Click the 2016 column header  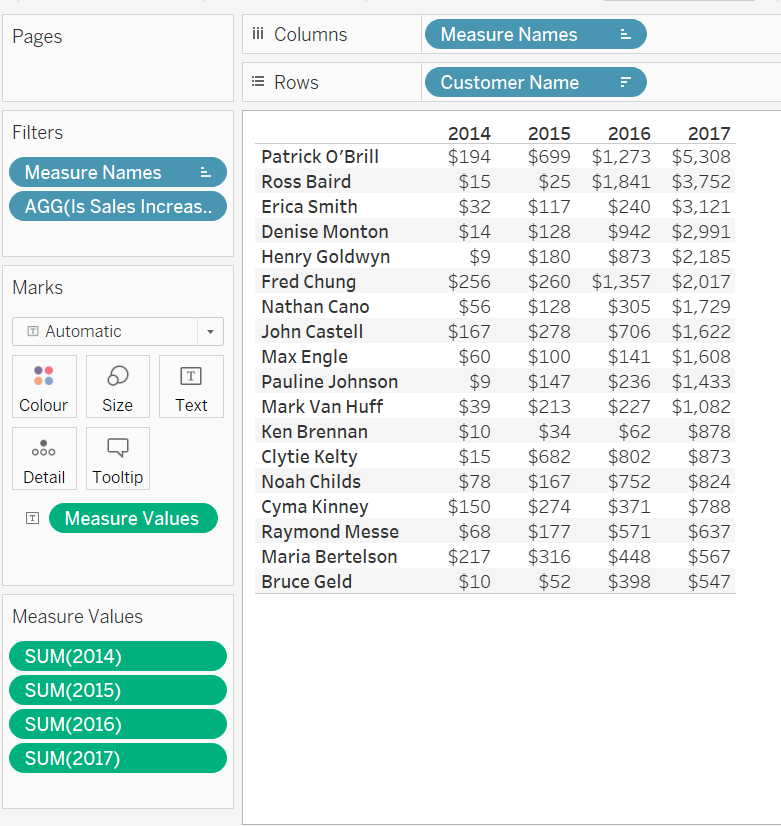point(629,133)
